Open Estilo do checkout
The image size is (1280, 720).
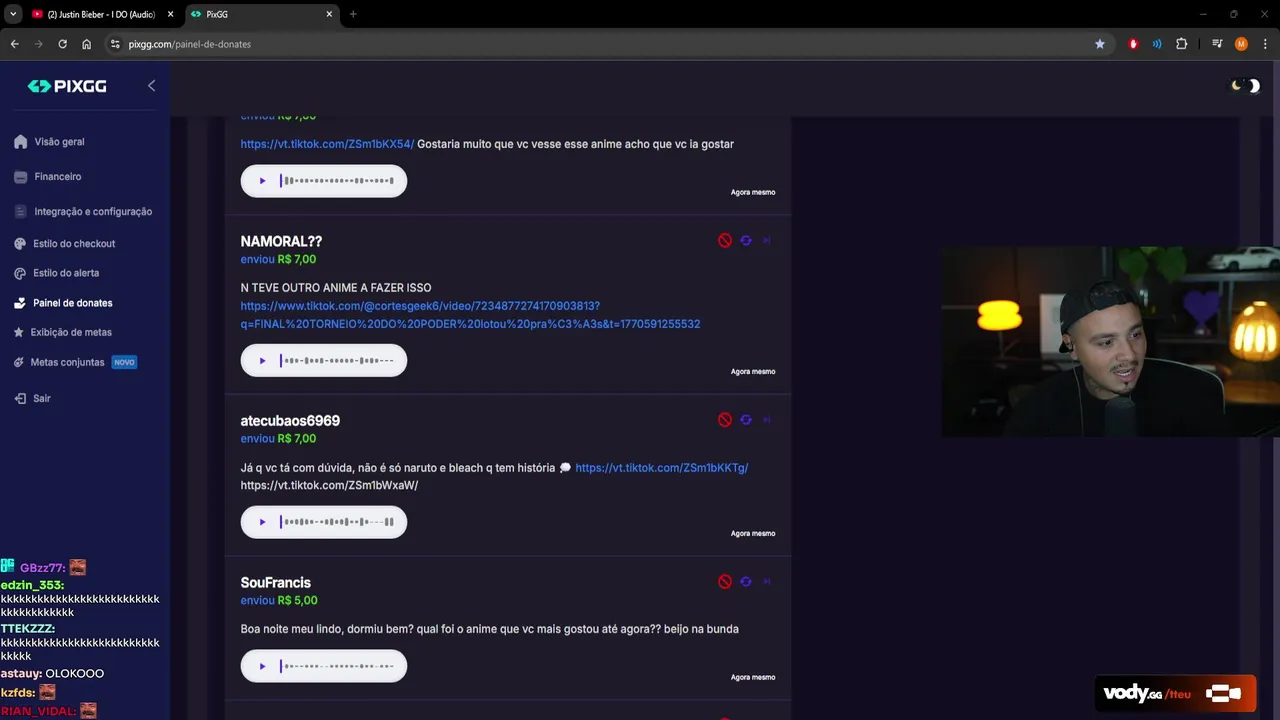point(74,244)
